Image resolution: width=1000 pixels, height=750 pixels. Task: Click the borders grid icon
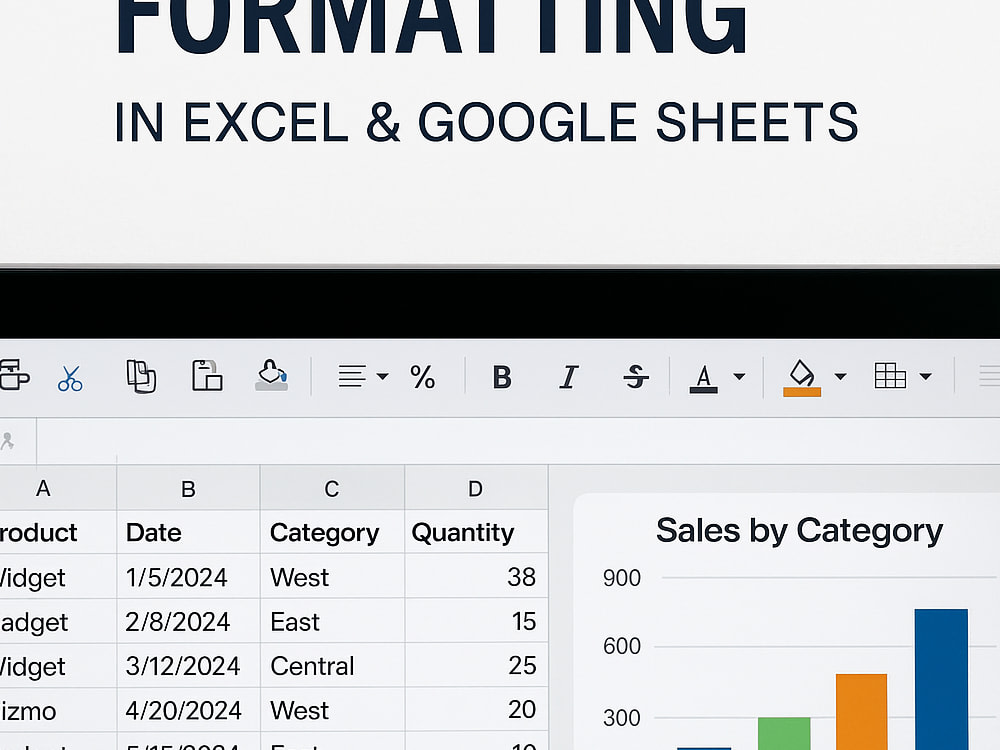890,376
